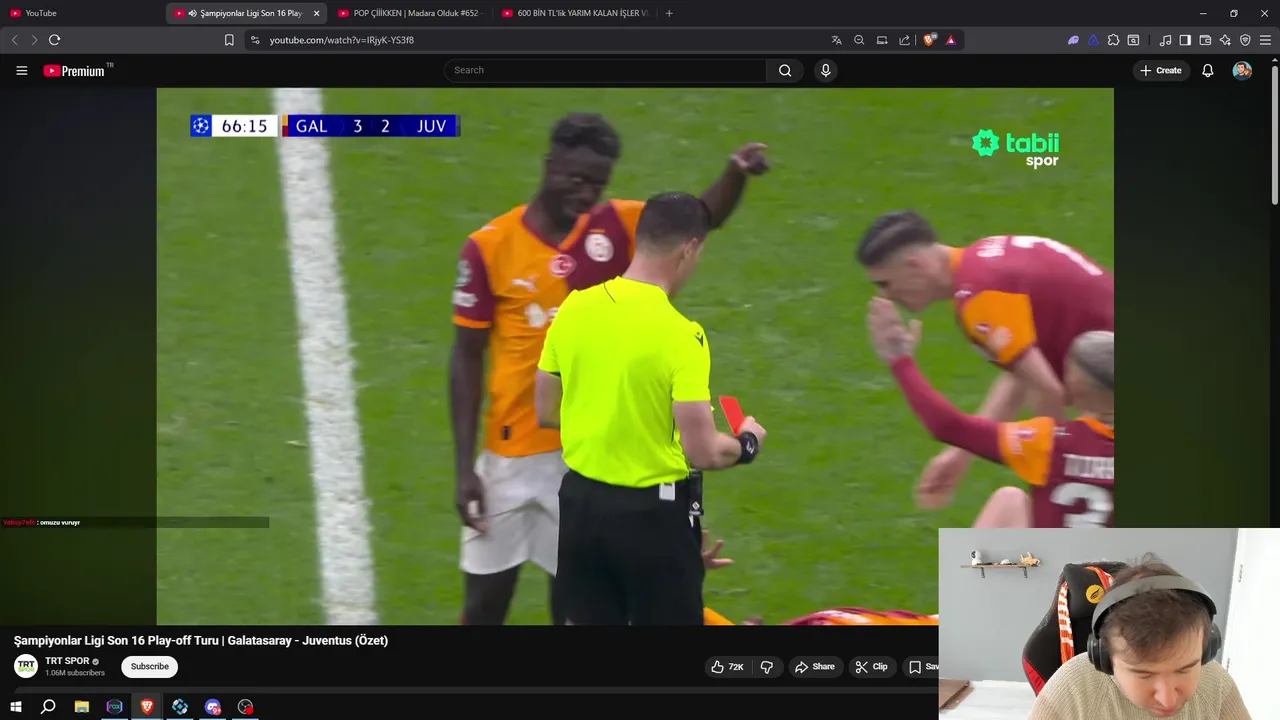Open Nox app in taskbar

(114, 707)
